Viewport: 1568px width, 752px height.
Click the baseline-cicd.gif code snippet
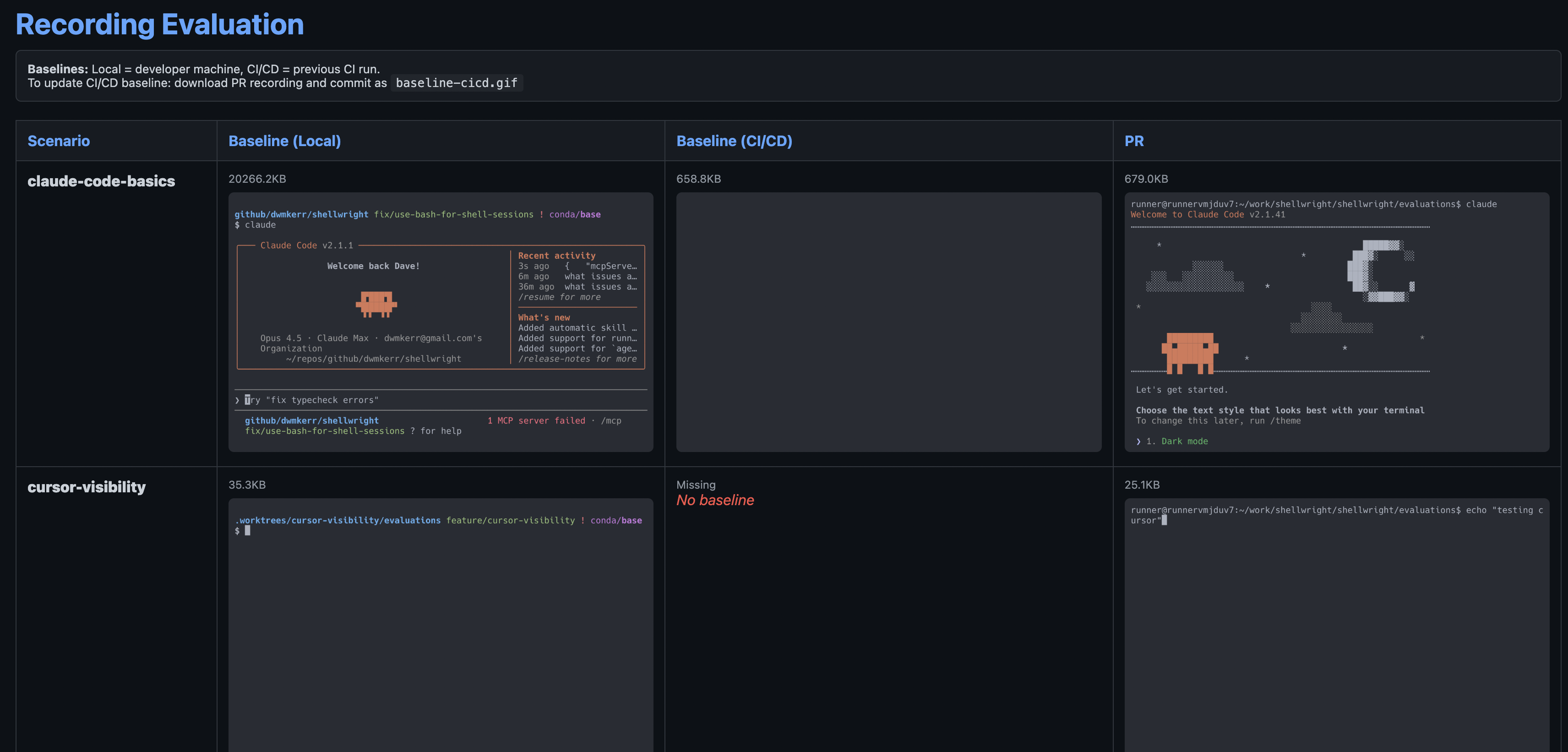456,83
